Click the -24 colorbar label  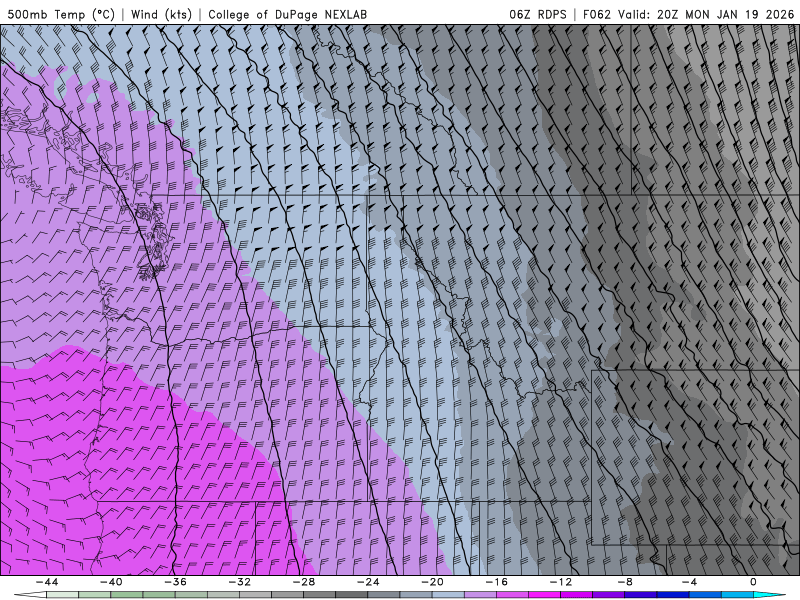(368, 582)
